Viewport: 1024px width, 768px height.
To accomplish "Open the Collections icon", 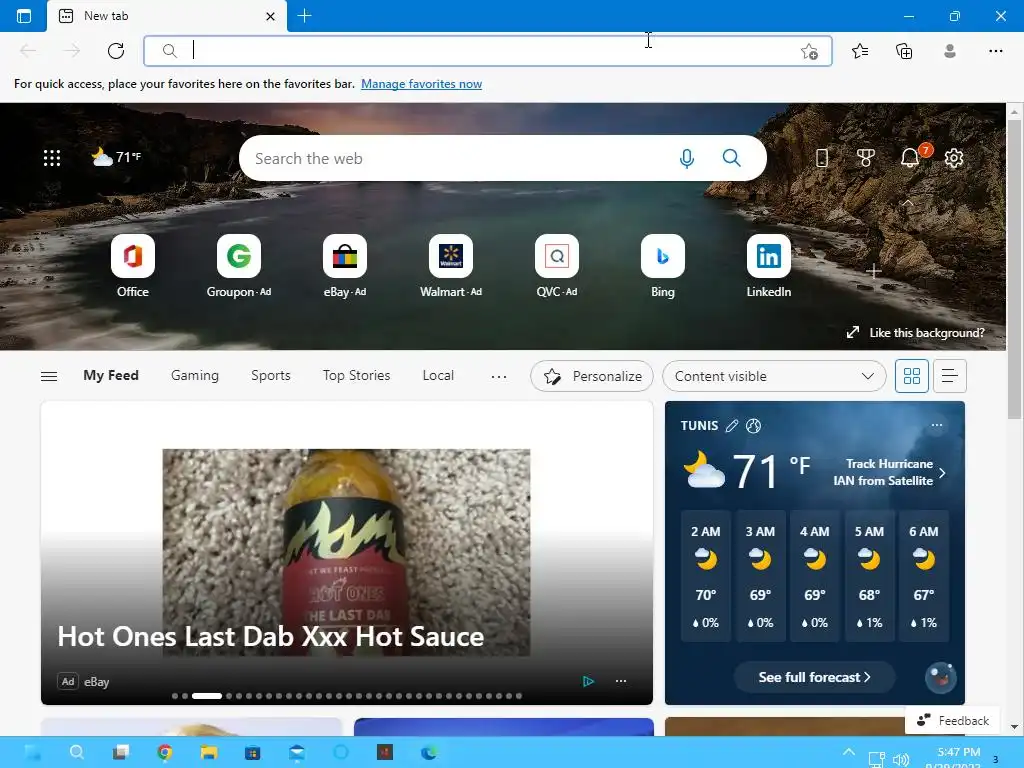I will [904, 51].
